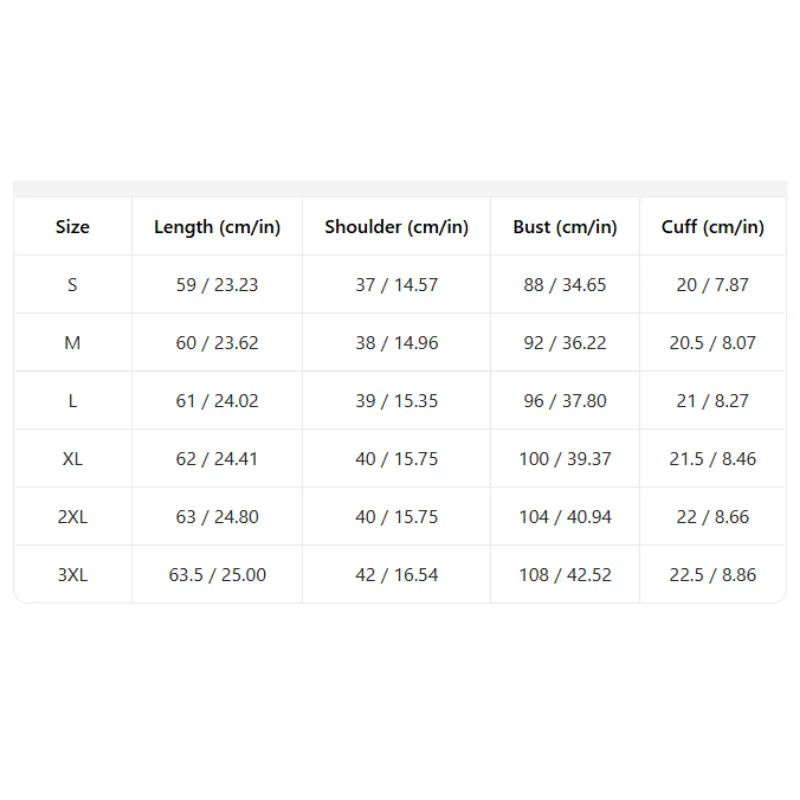The image size is (800, 800).
Task: Click the 96 / 37.80 bust cell
Action: [565, 401]
